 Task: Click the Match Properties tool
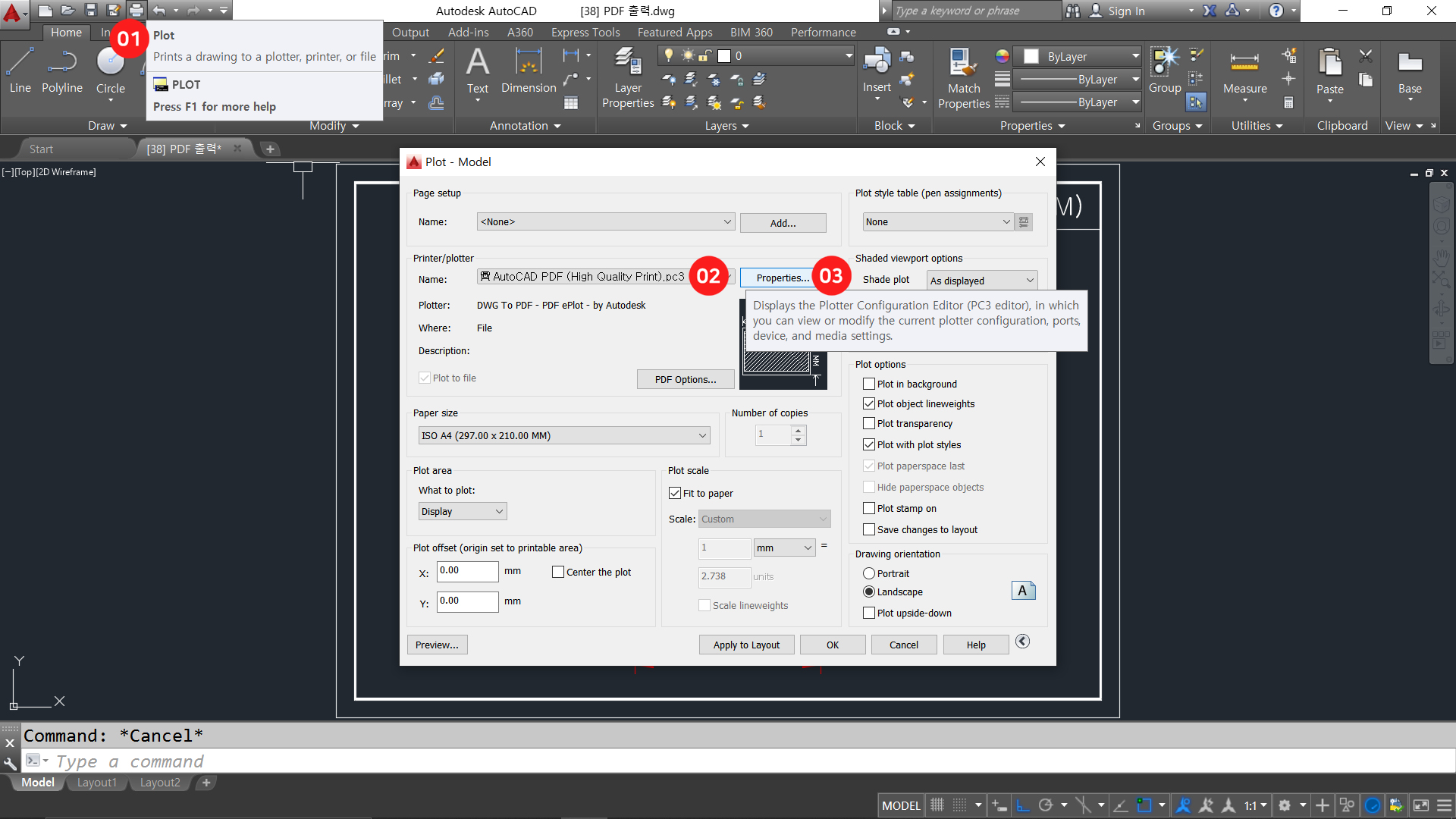coord(963,78)
